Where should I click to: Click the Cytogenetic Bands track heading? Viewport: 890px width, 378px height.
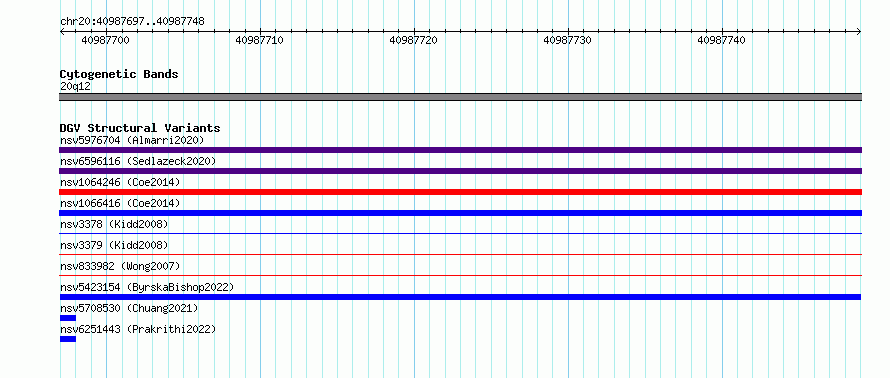[x=119, y=74]
